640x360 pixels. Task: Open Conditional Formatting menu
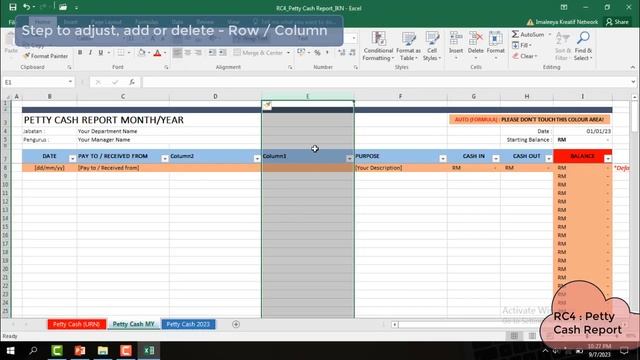click(378, 46)
